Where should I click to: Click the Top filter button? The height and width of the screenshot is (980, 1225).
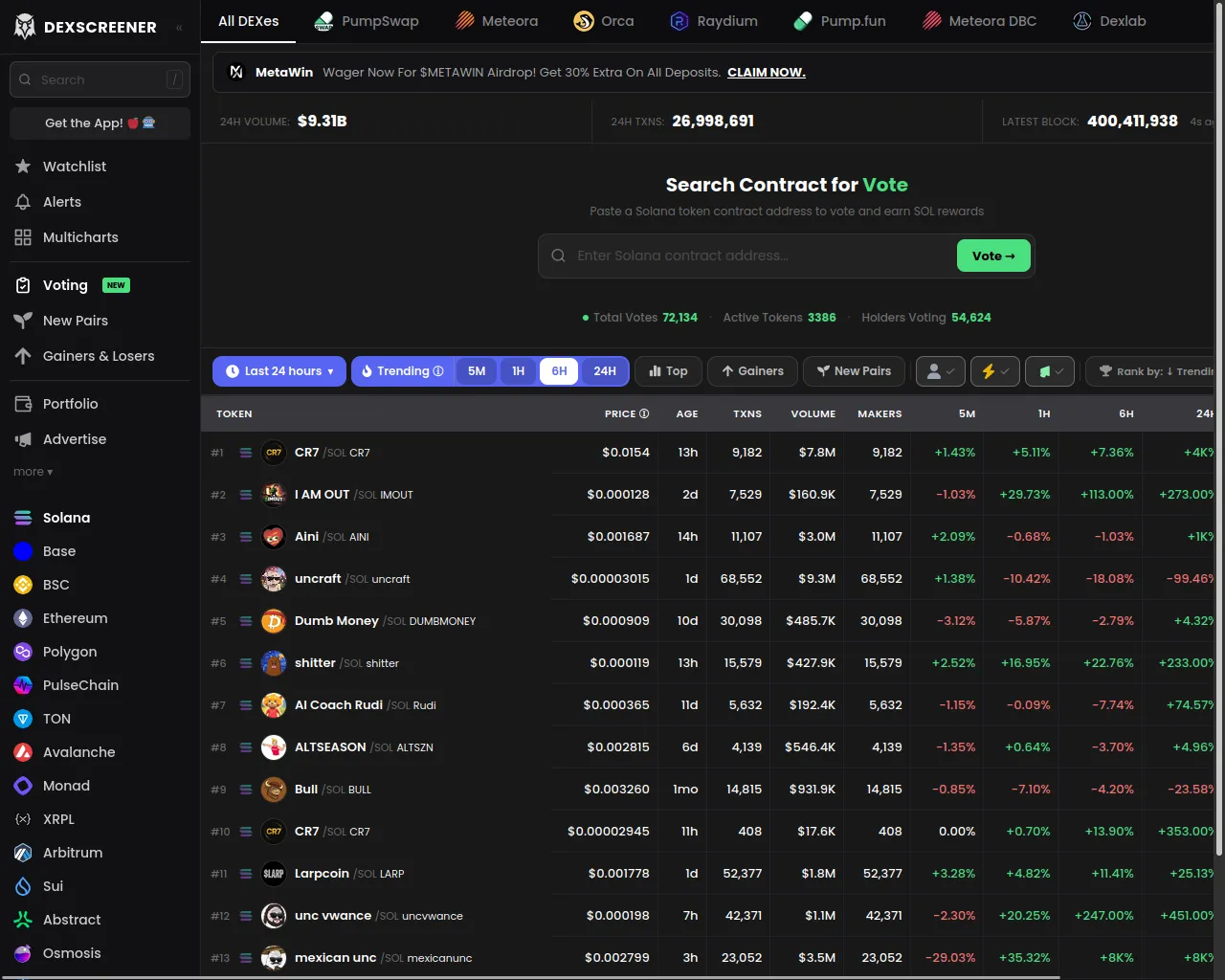[x=668, y=371]
